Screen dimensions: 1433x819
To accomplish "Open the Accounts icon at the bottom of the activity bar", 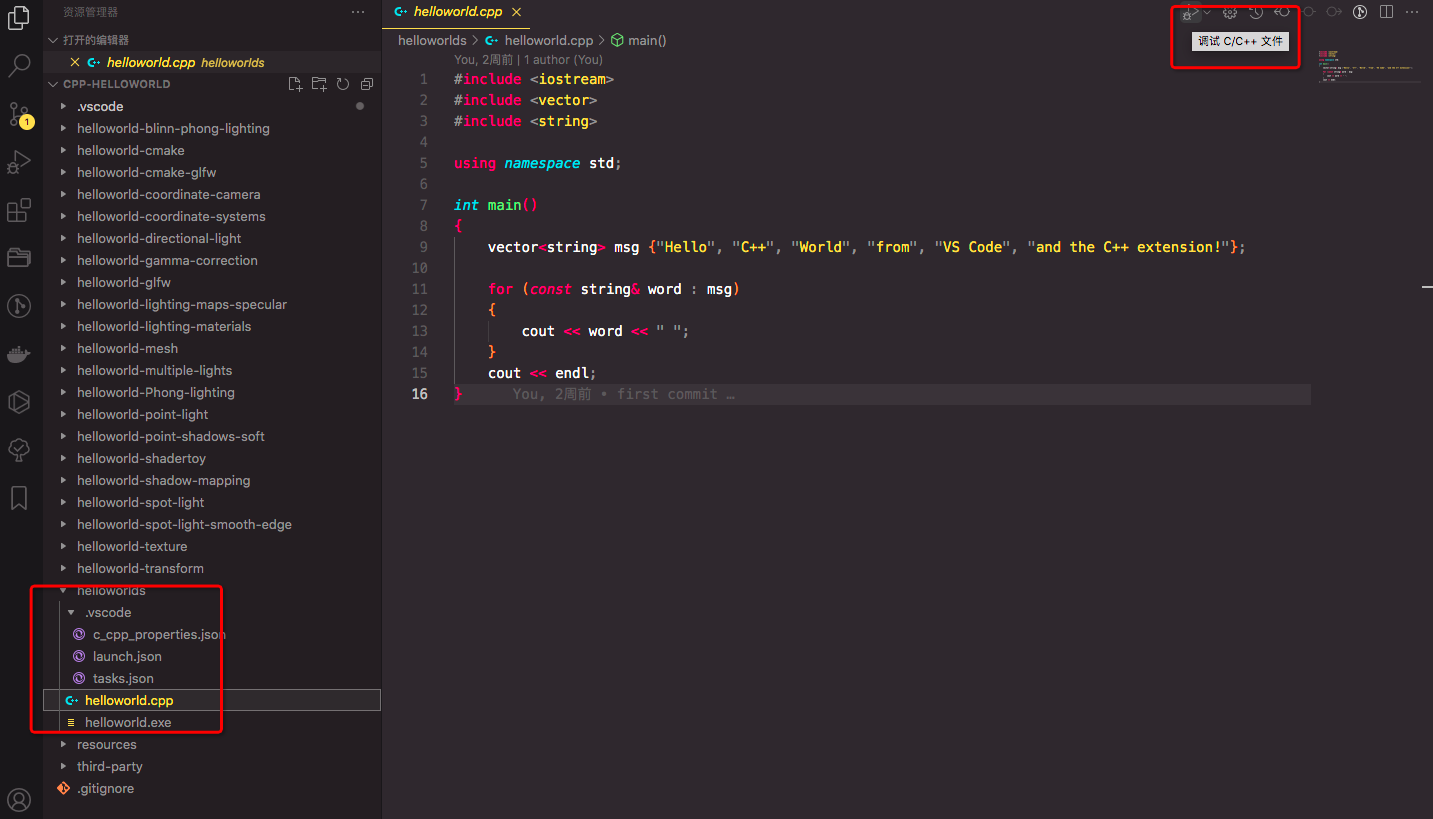I will pos(19,799).
